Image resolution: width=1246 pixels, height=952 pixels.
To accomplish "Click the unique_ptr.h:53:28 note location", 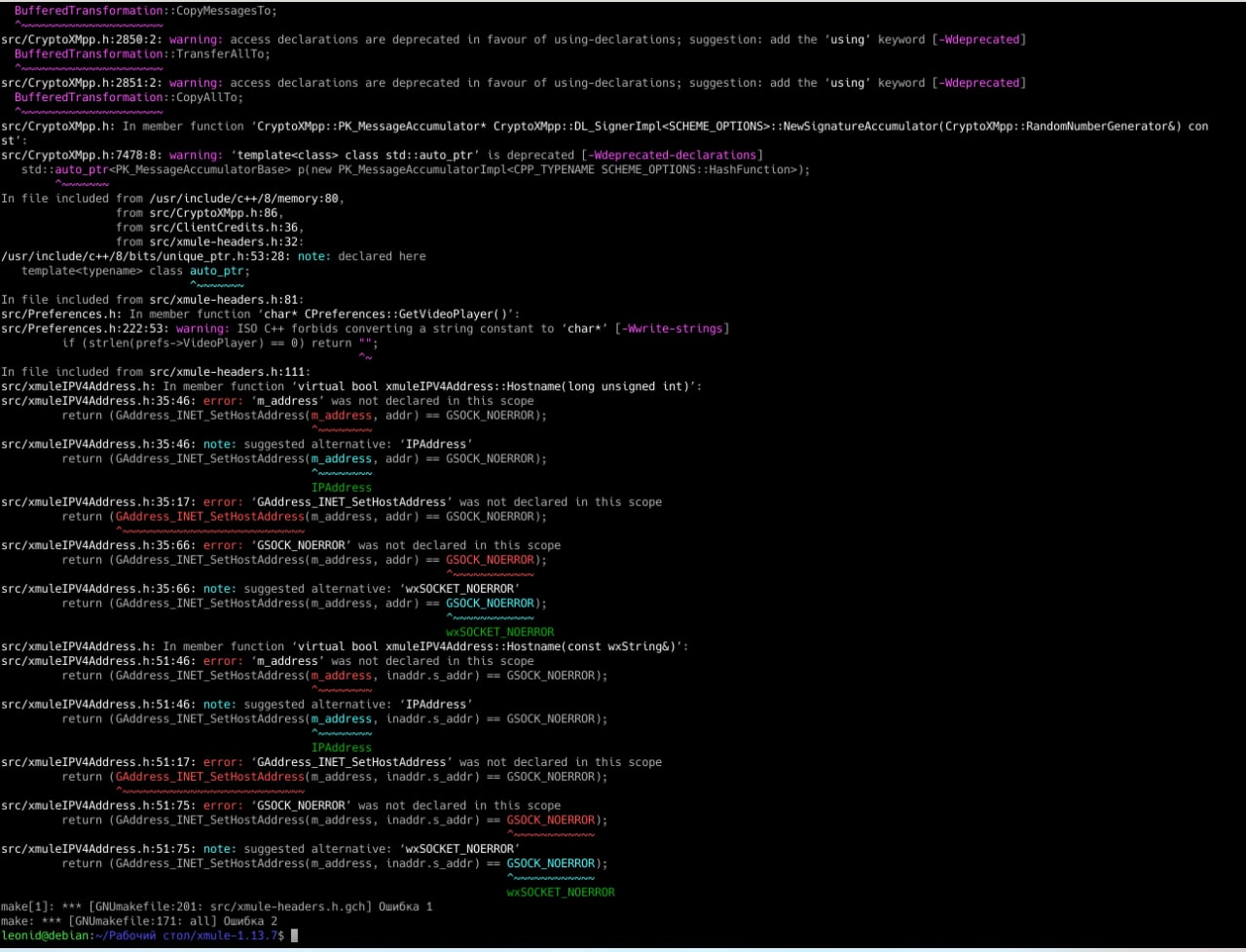I will pyautogui.click(x=145, y=256).
